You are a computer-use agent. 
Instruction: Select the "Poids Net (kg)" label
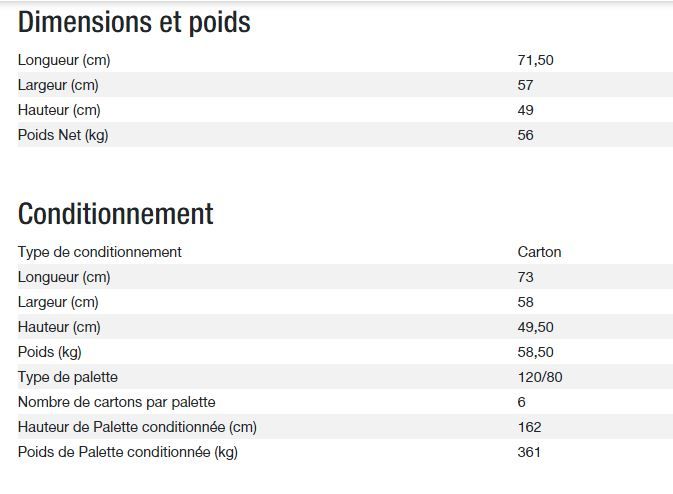[x=63, y=135]
